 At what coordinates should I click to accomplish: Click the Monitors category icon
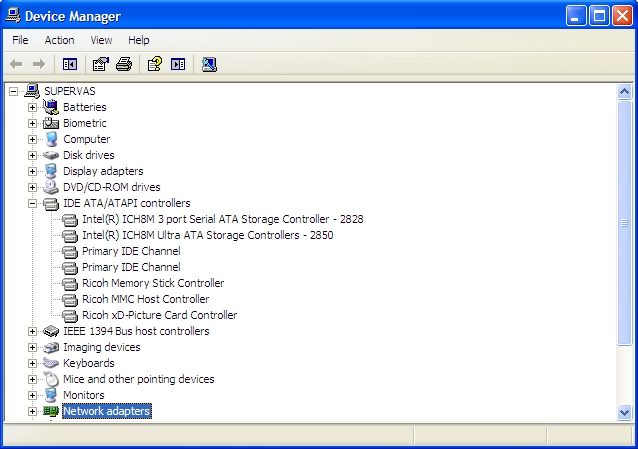pos(51,395)
